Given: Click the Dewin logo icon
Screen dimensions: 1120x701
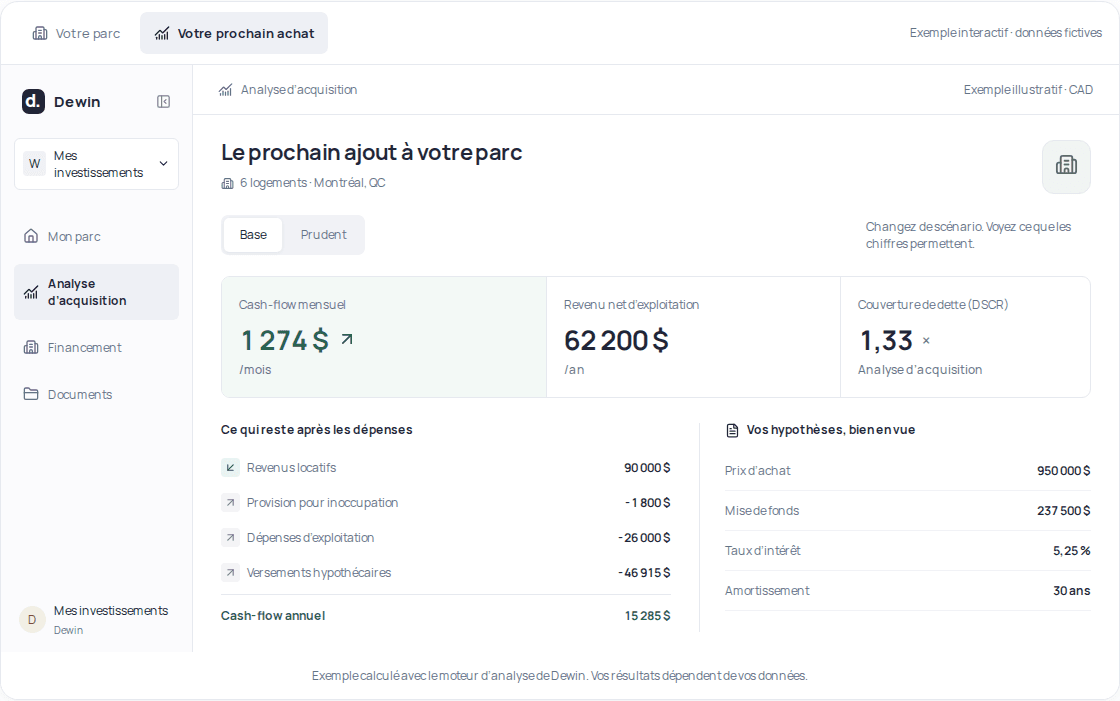Looking at the screenshot, I should point(33,101).
